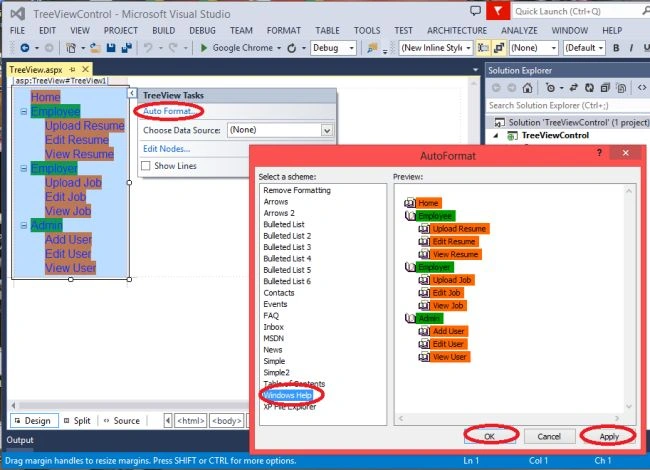Collapse the Employee node in design view

pos(24,111)
